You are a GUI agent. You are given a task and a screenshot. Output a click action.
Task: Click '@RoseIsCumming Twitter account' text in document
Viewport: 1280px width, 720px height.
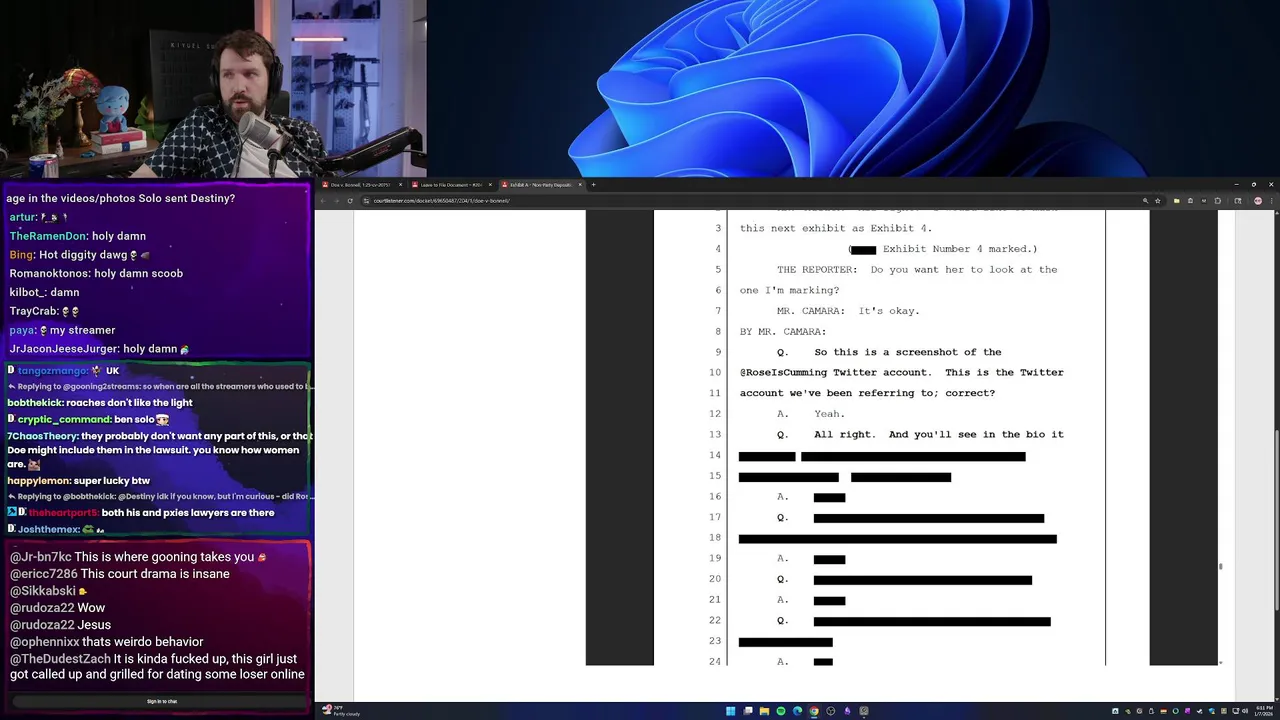838,372
